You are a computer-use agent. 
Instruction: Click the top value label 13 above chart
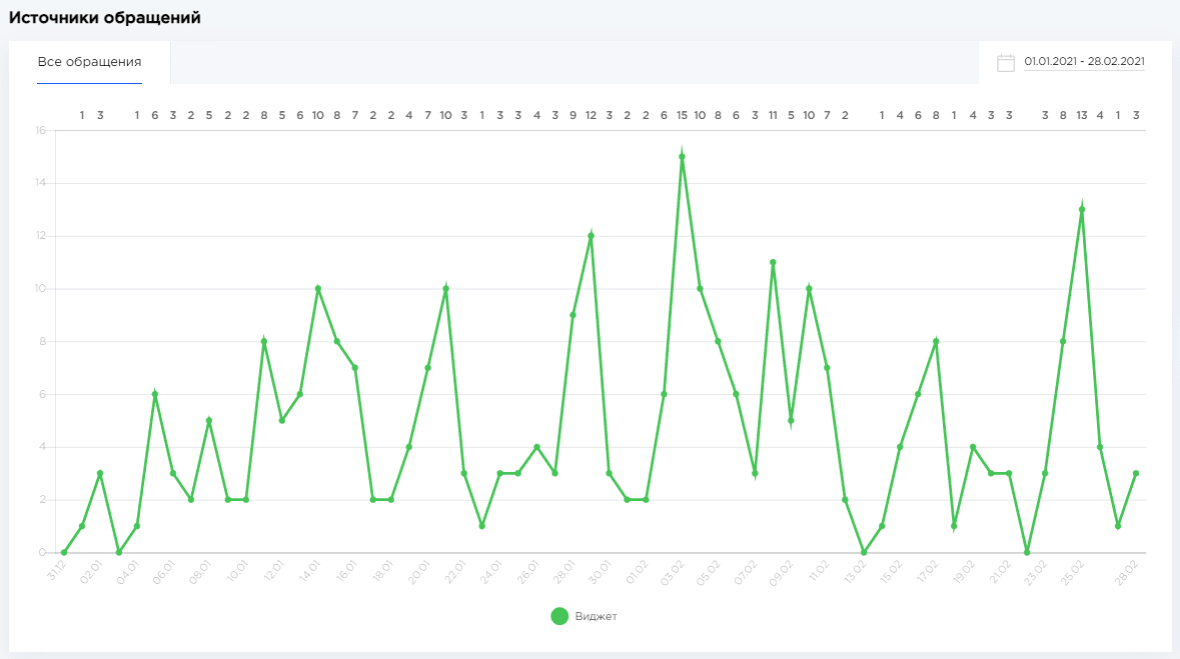[1082, 115]
